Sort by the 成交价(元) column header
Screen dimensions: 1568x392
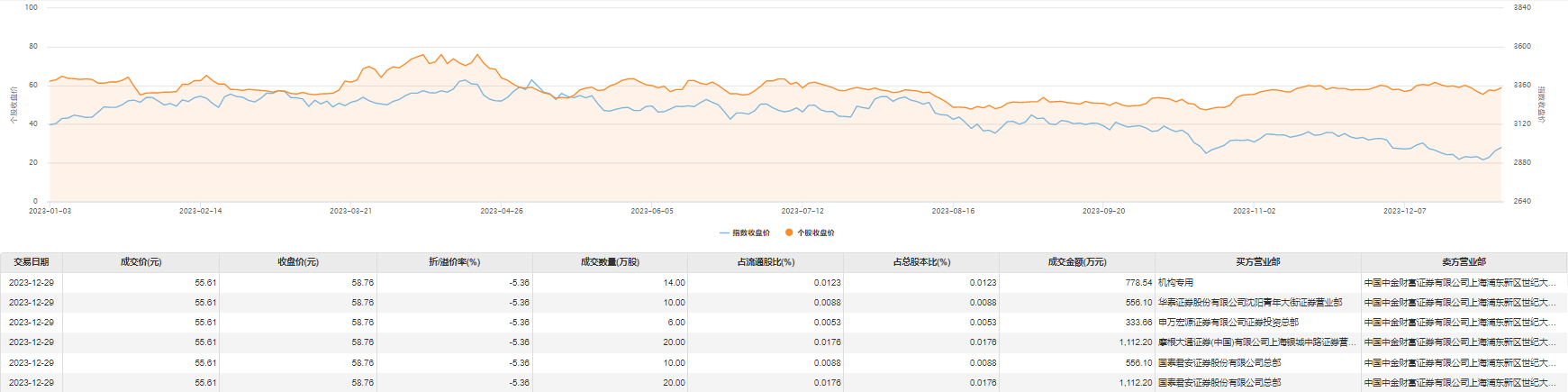click(x=140, y=262)
